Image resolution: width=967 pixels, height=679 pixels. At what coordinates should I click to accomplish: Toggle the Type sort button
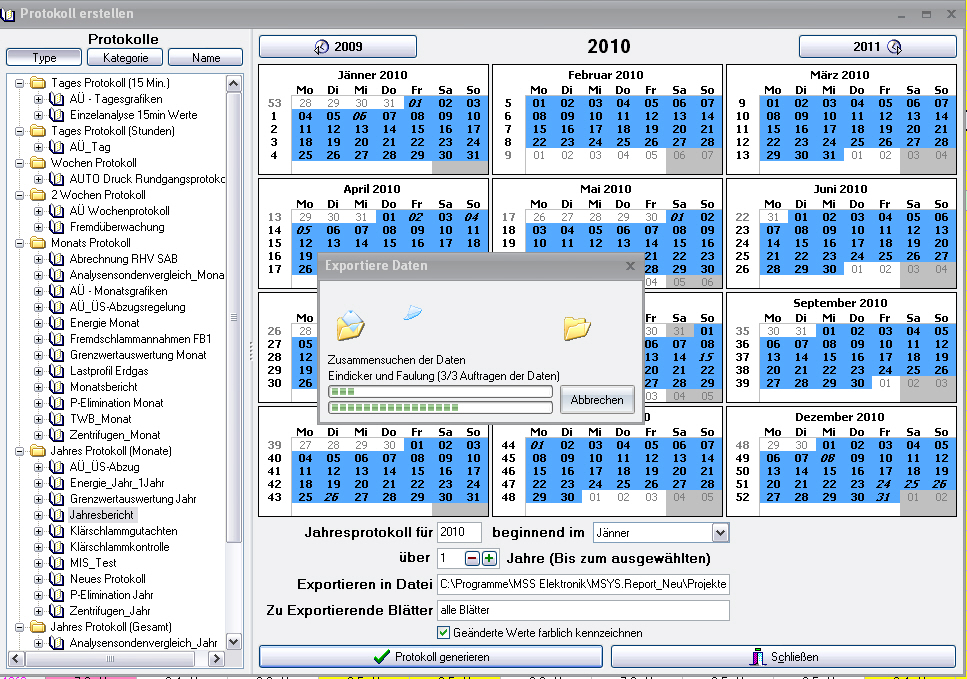click(44, 58)
